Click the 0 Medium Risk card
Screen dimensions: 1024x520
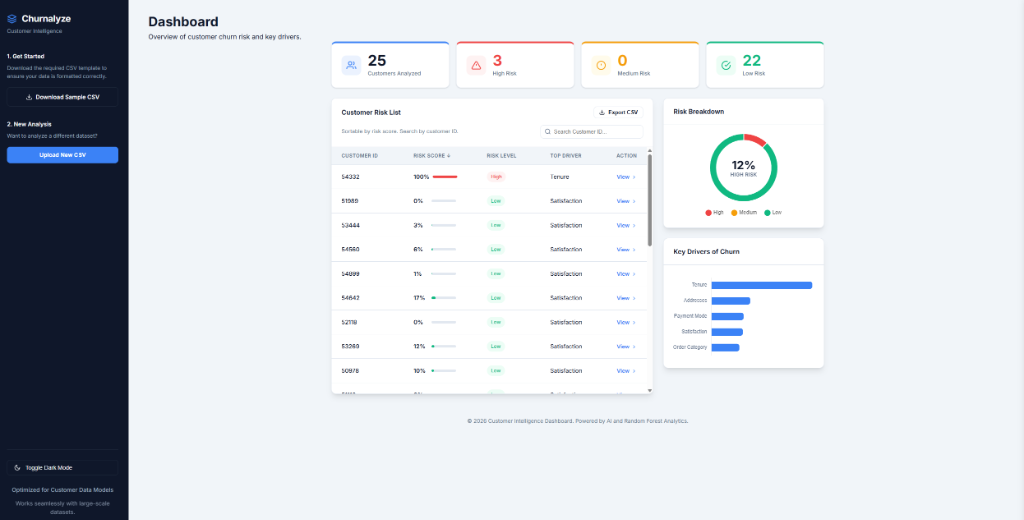pos(640,65)
